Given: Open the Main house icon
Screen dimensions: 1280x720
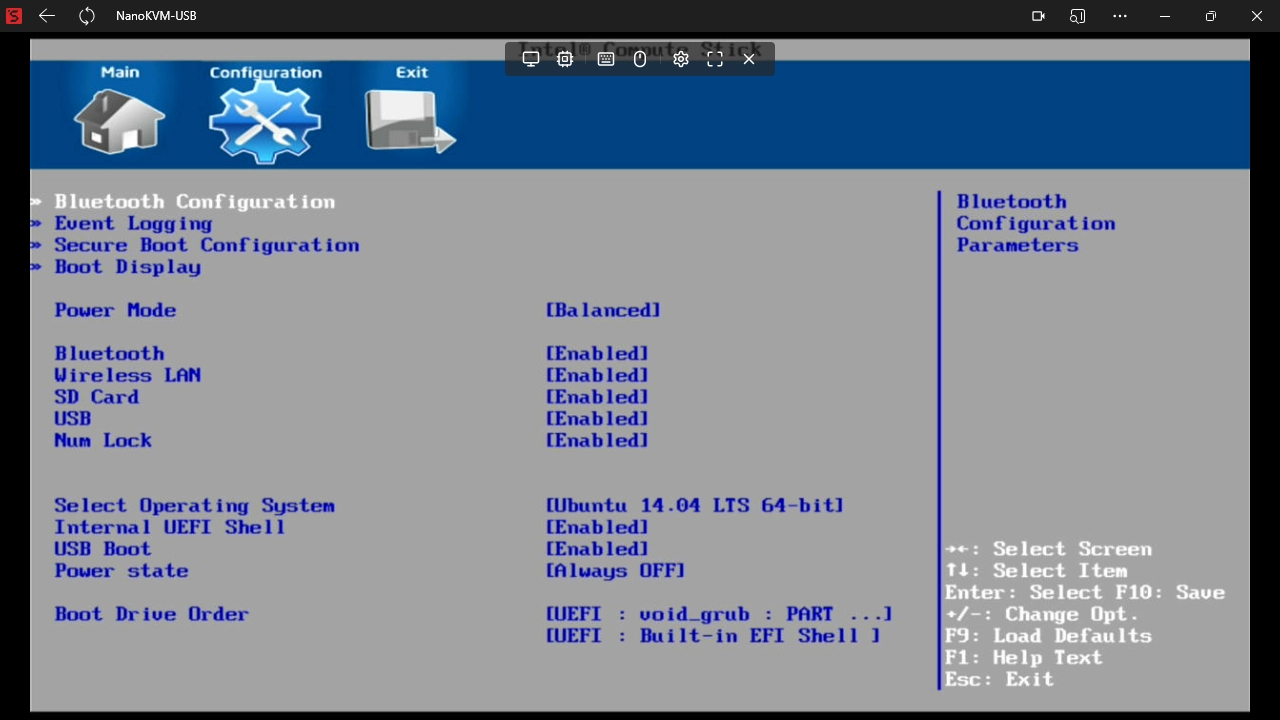Looking at the screenshot, I should click(120, 121).
